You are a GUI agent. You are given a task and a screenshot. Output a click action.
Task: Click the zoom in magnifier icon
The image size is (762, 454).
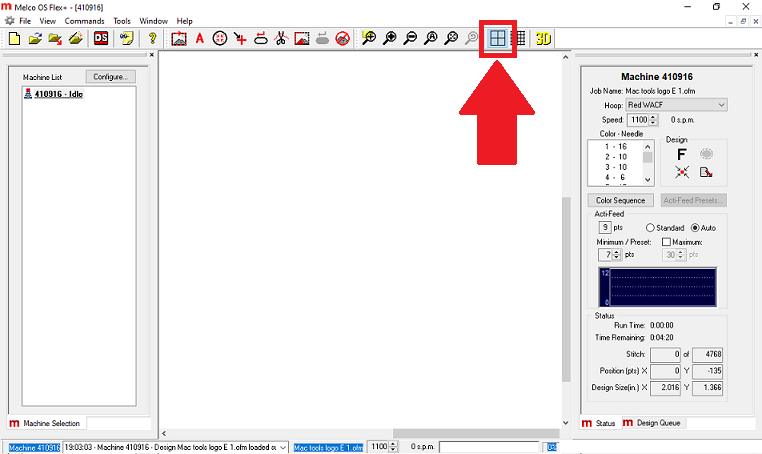point(390,38)
